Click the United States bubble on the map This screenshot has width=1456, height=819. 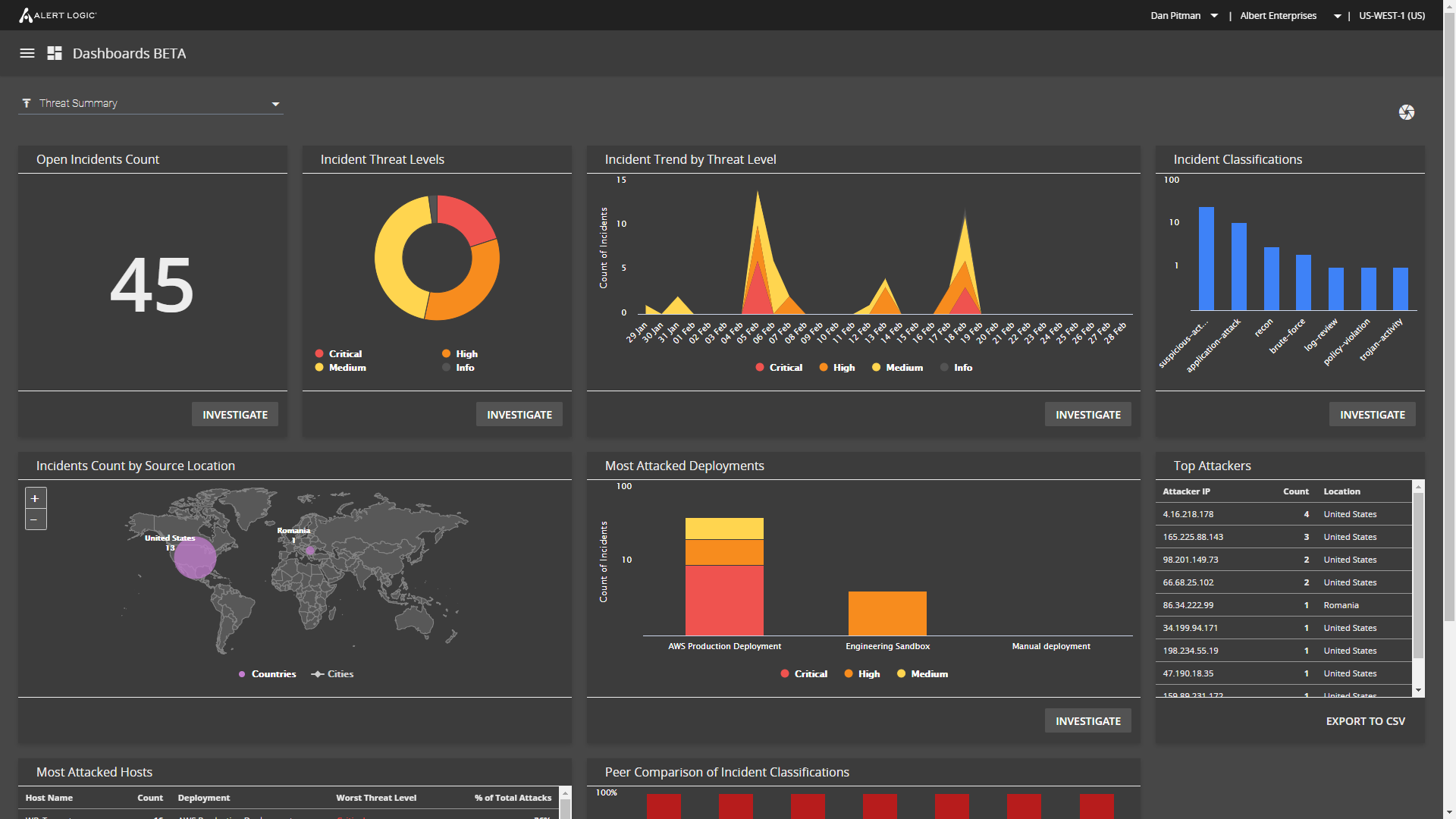coord(195,559)
